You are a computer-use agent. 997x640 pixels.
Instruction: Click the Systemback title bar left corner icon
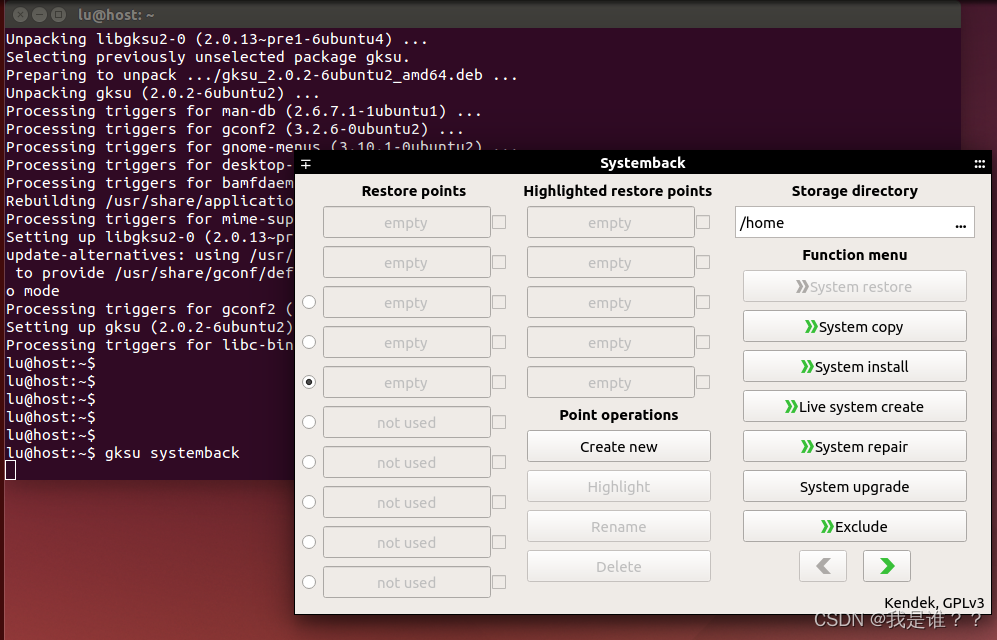coord(306,164)
